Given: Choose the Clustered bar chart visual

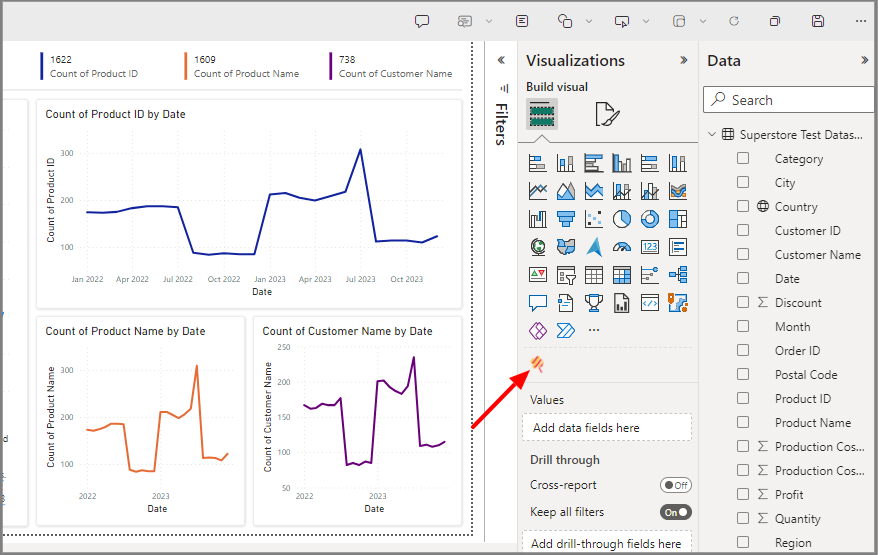Looking at the screenshot, I should (x=594, y=164).
